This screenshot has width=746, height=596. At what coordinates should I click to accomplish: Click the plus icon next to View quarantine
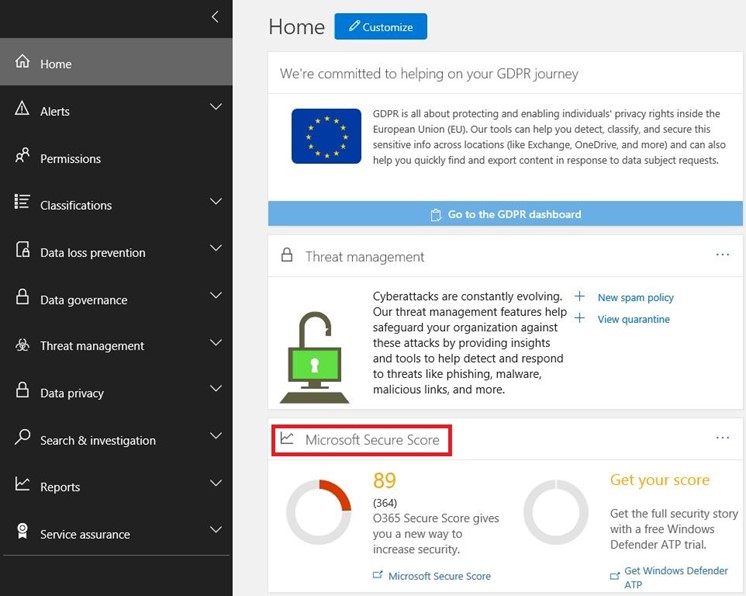[579, 318]
